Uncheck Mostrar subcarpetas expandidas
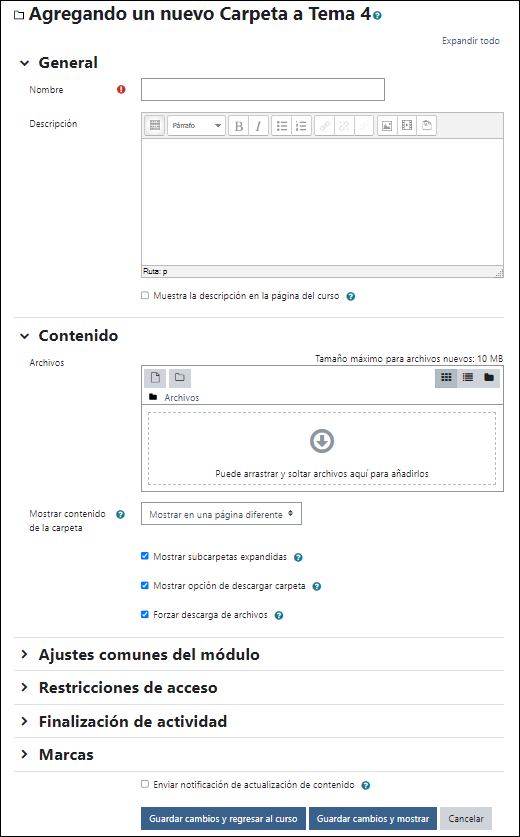Image resolution: width=520 pixels, height=837 pixels. (x=145, y=556)
